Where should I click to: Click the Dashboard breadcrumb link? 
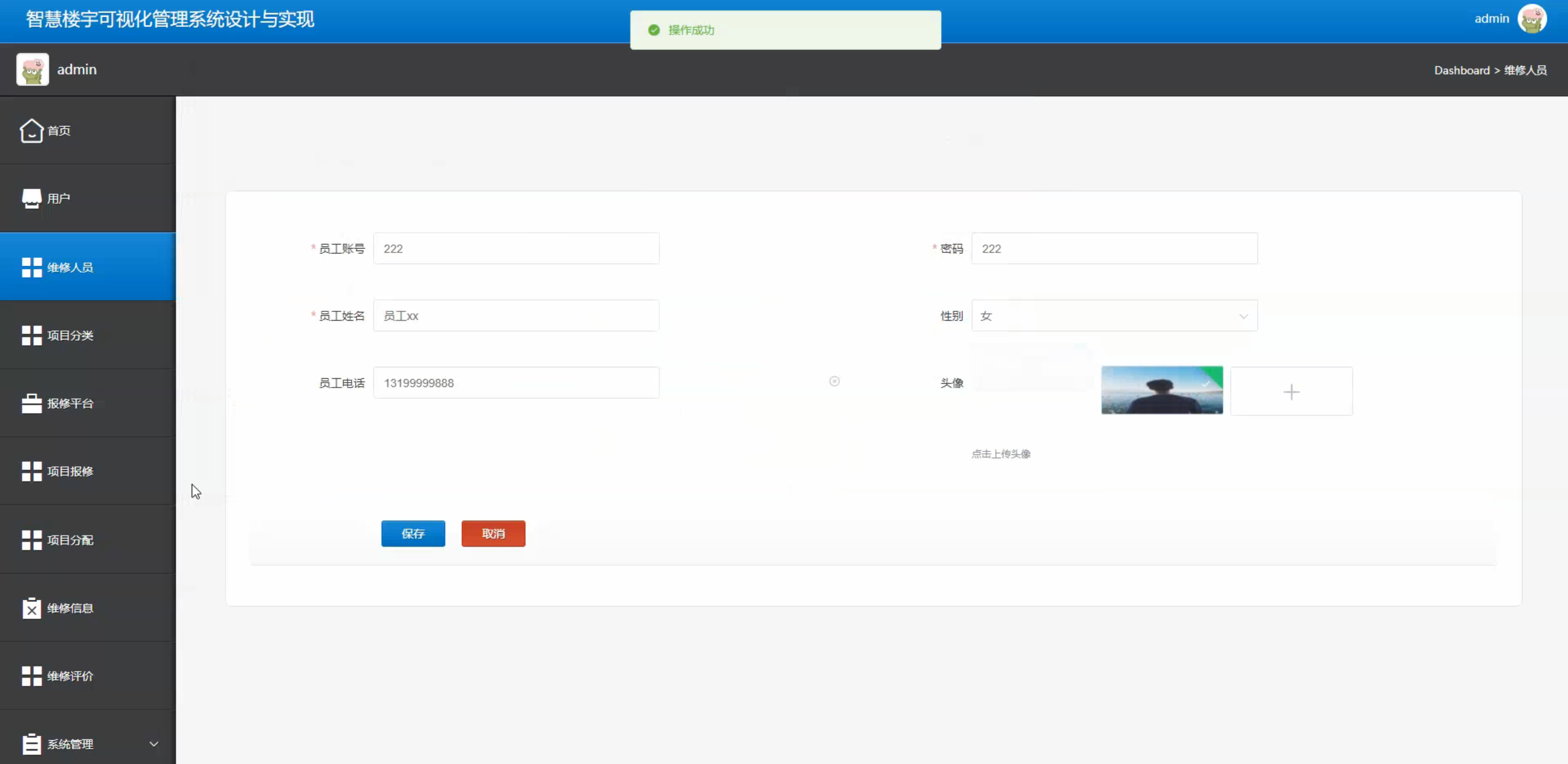[1461, 70]
